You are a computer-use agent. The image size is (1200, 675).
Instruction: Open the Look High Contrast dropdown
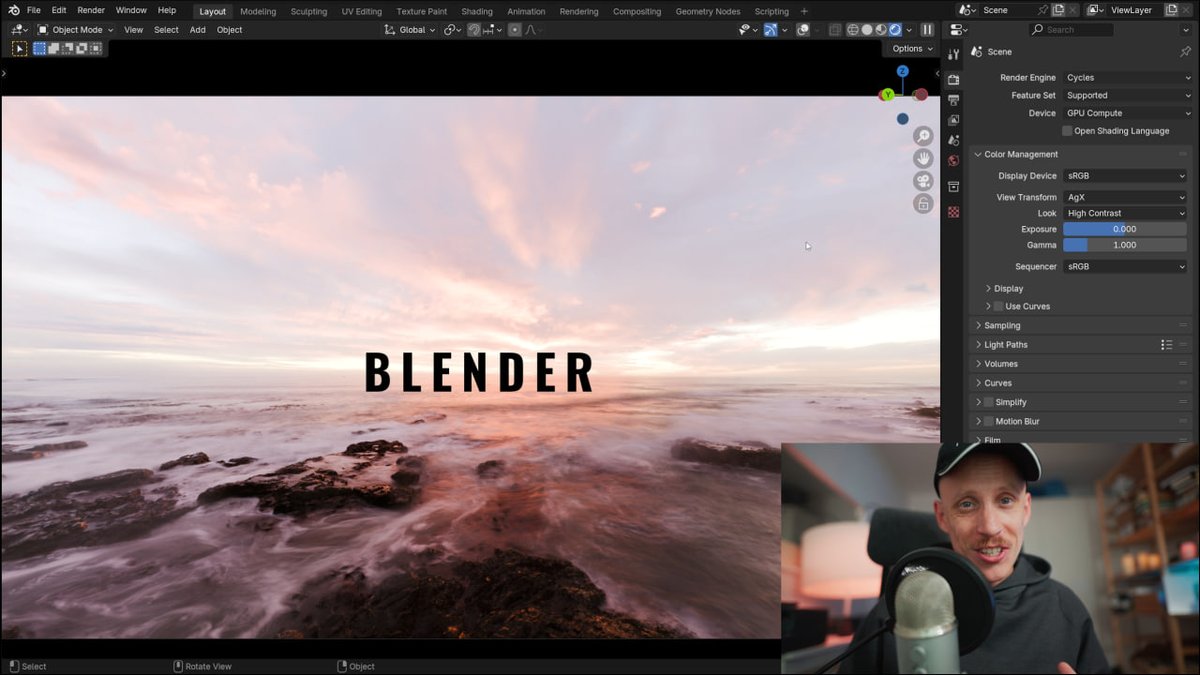tap(1125, 213)
